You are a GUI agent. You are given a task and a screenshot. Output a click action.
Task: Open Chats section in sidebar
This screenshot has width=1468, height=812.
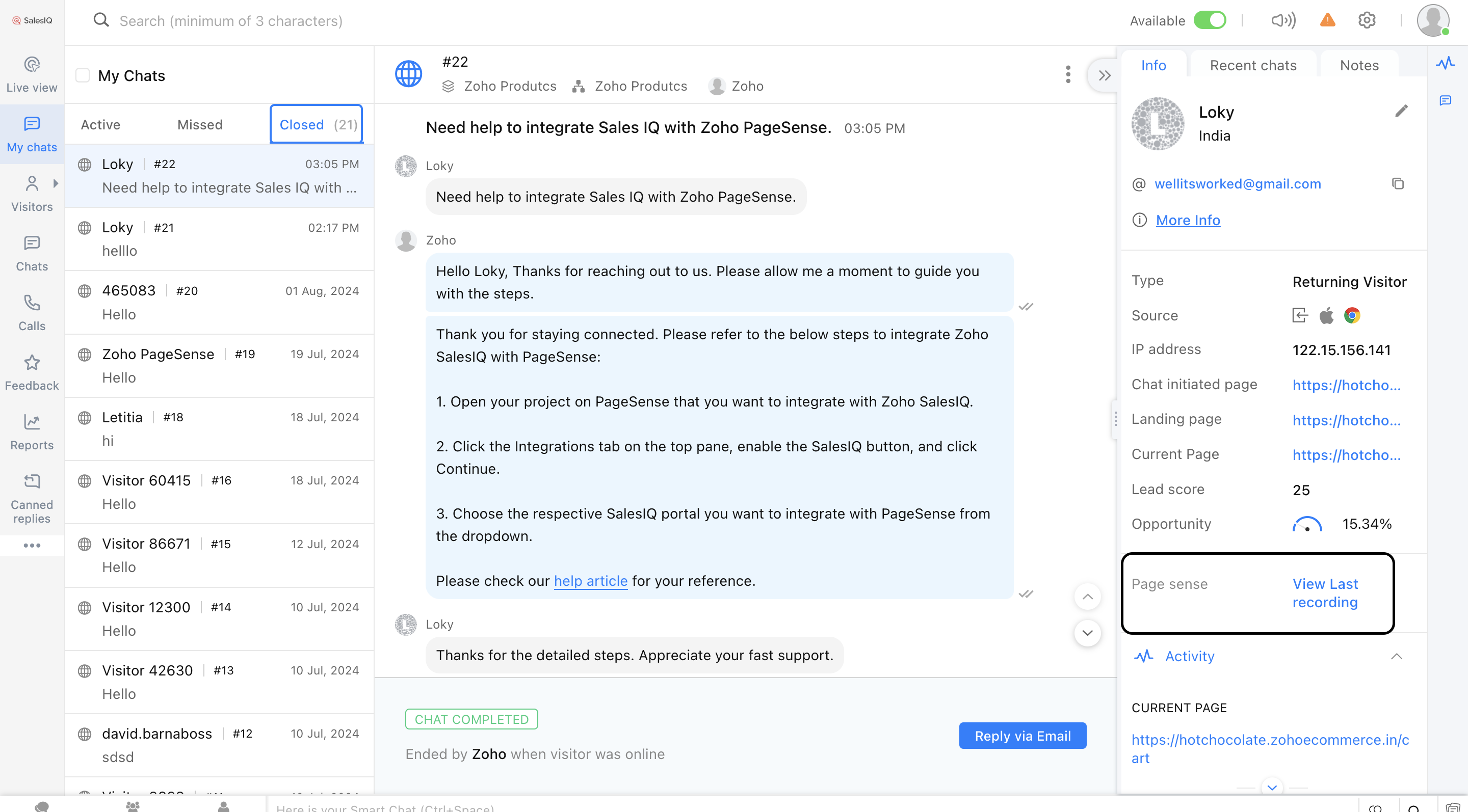(x=32, y=254)
